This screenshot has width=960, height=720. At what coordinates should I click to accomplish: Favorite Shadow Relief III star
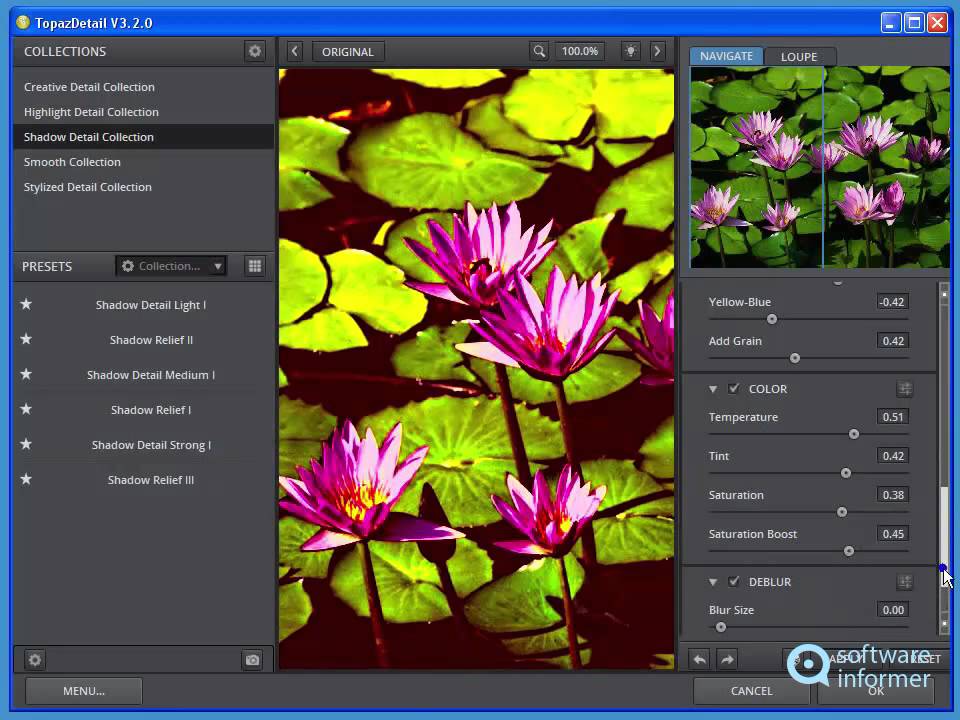26,479
